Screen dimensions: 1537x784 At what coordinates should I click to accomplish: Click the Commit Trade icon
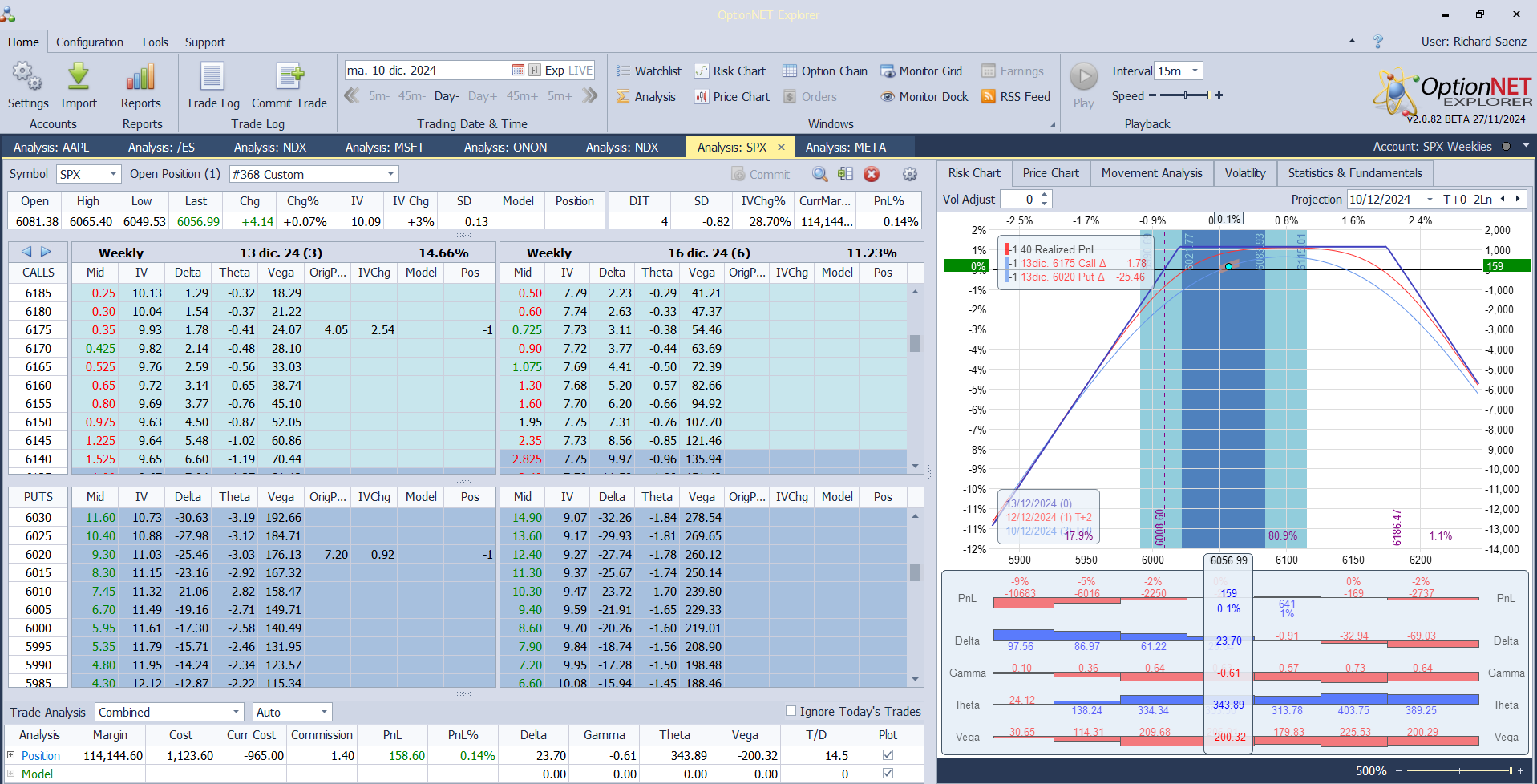click(289, 77)
